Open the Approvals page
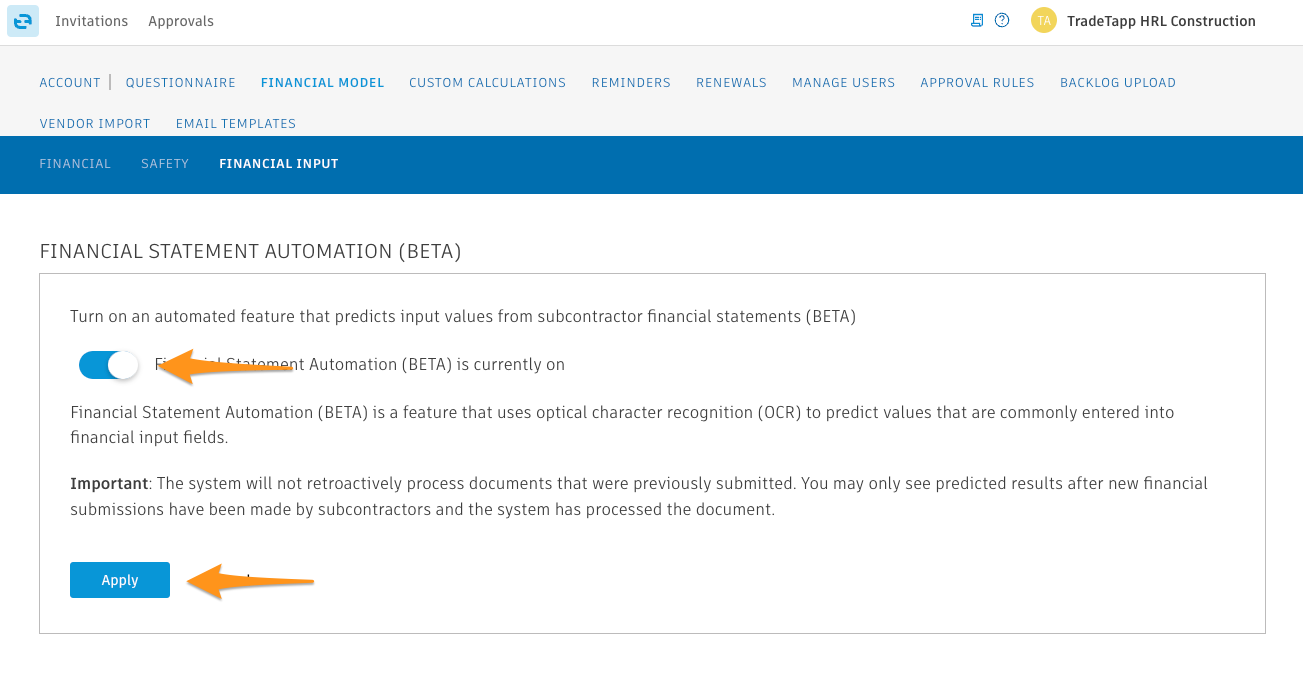1303x683 pixels. point(181,21)
